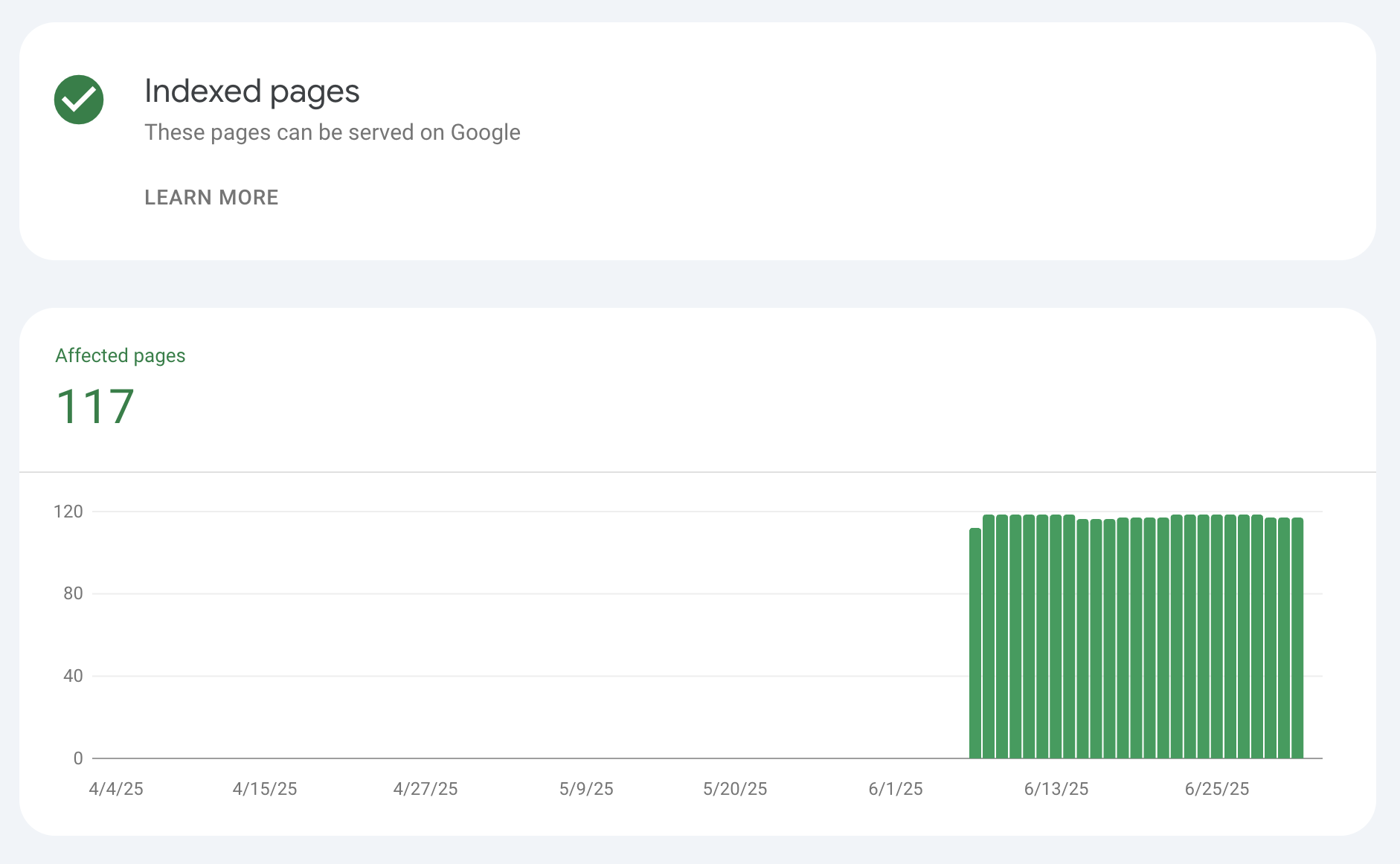Click the 120 value on the y-axis
Viewport: 1400px width, 864px height.
(68, 512)
